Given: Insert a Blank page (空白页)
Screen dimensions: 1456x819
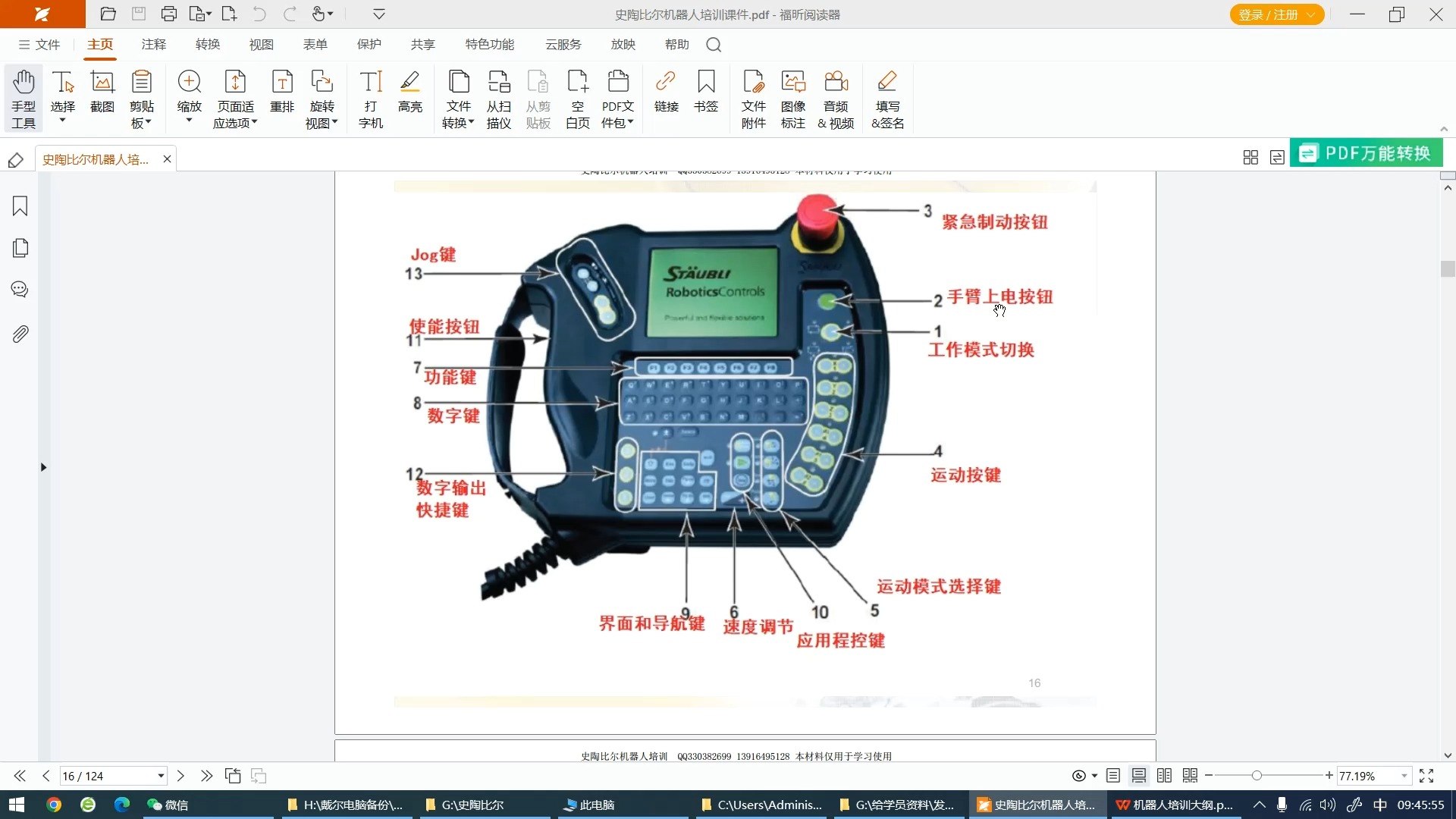Looking at the screenshot, I should (578, 99).
